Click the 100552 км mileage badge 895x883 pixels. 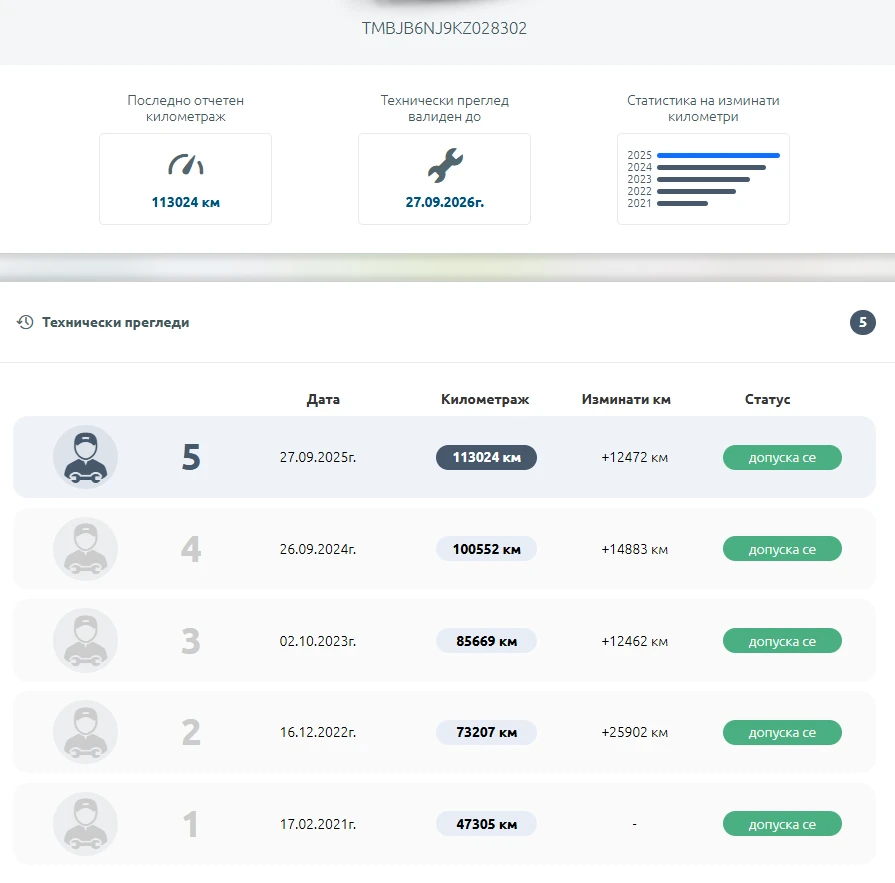point(486,549)
